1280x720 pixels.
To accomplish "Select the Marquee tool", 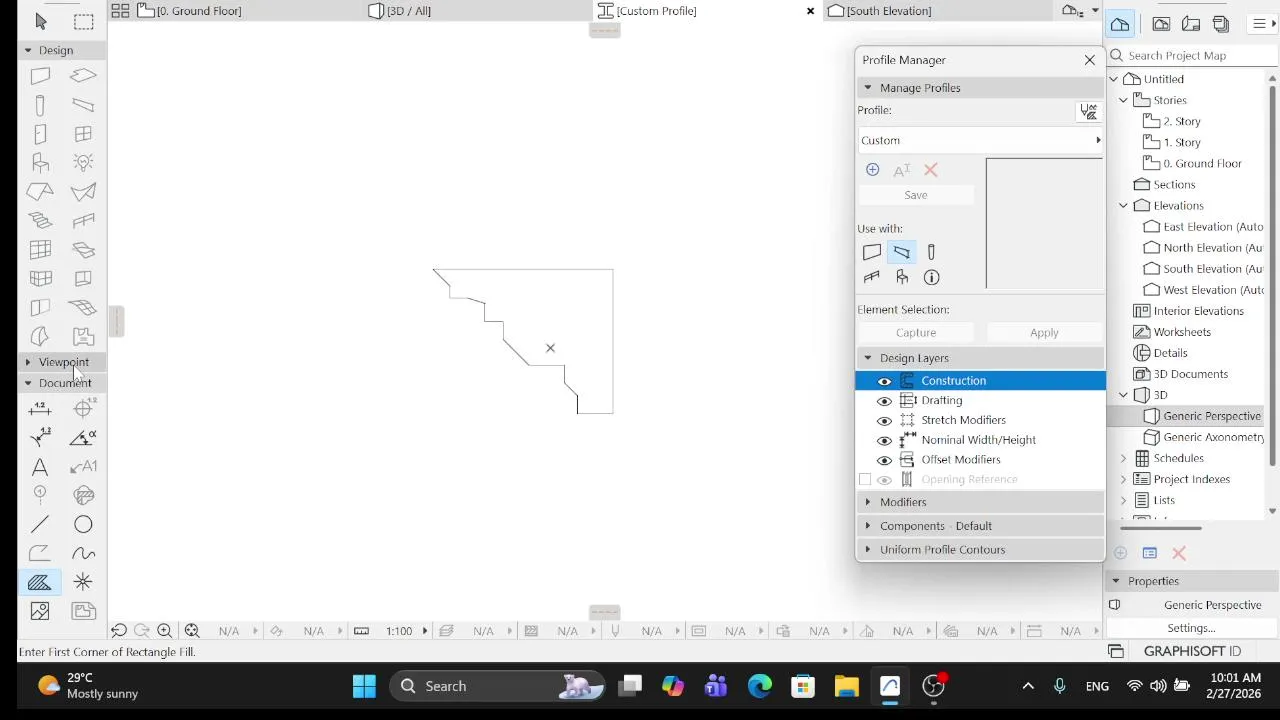I will pos(84,21).
